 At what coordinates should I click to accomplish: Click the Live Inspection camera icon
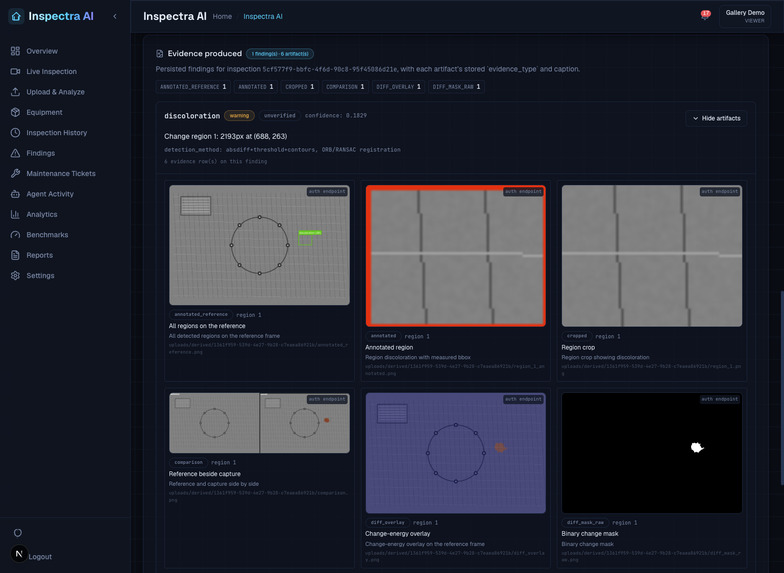pos(16,72)
